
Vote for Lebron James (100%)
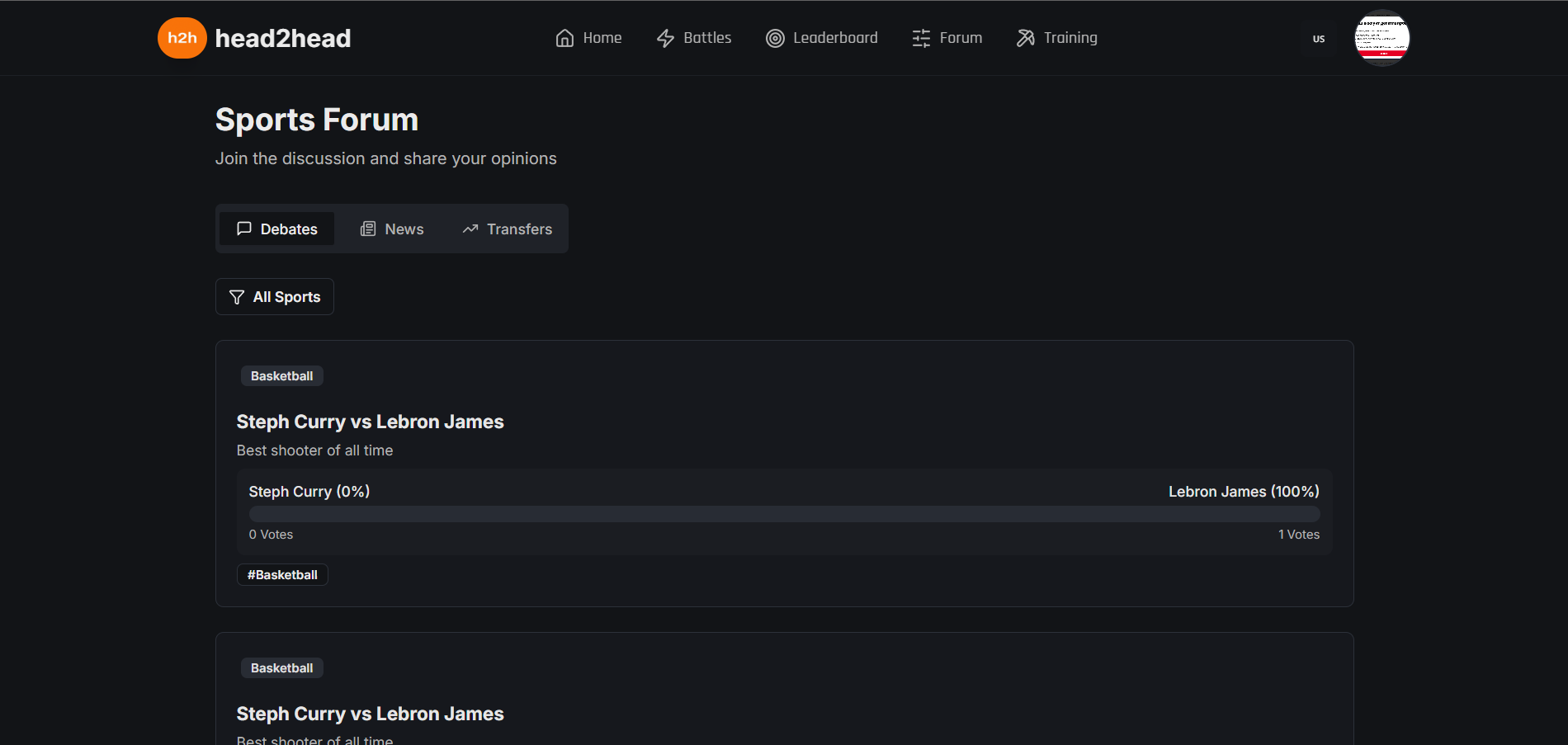pos(1244,492)
